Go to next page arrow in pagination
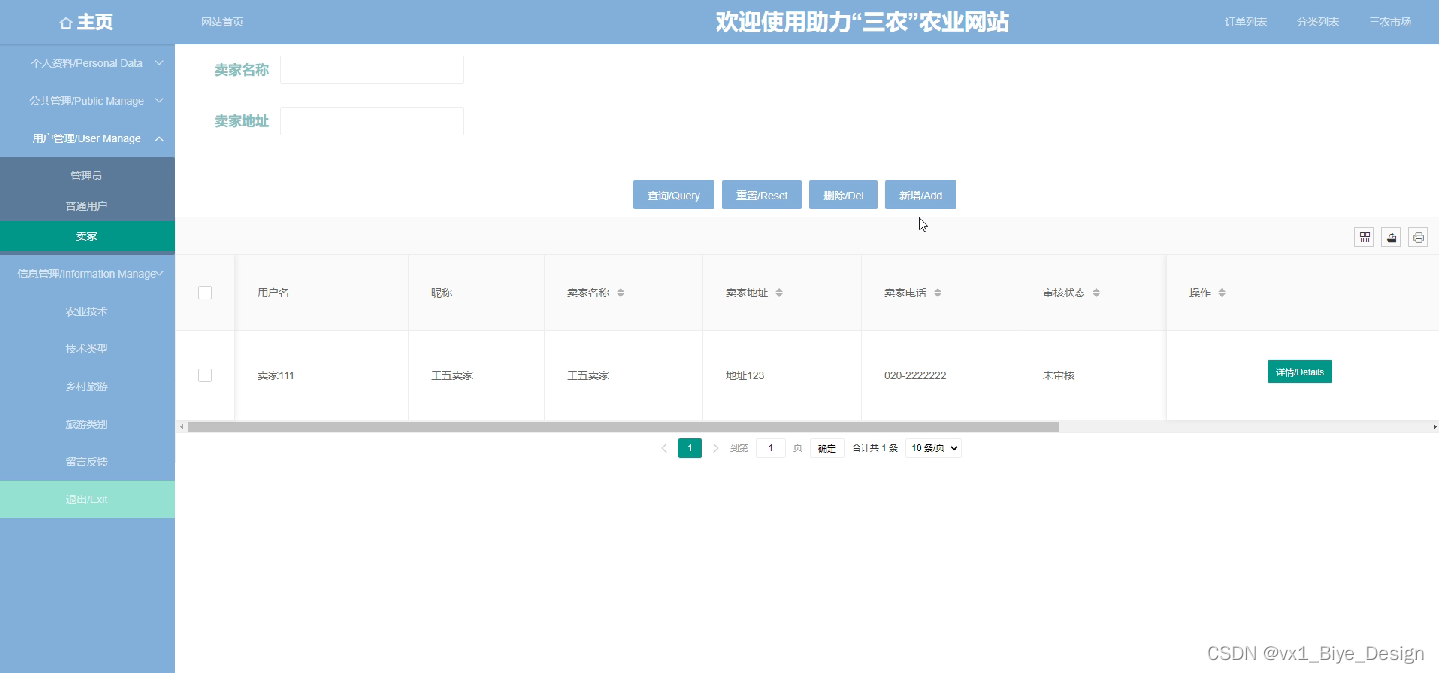Image resolution: width=1439 pixels, height=673 pixels. 715,448
